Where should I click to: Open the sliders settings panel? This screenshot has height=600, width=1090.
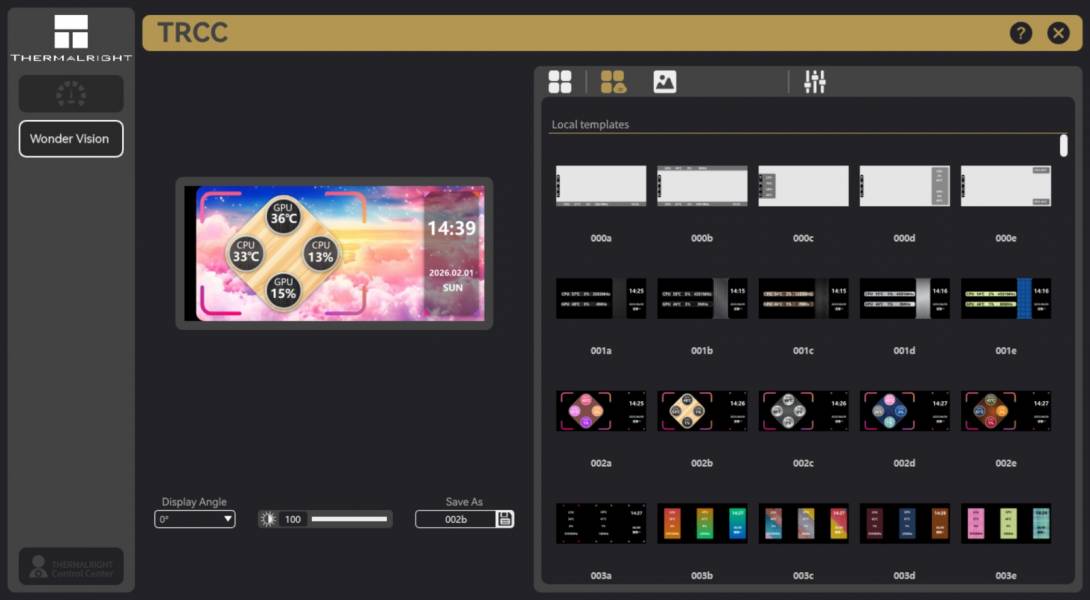[x=815, y=82]
